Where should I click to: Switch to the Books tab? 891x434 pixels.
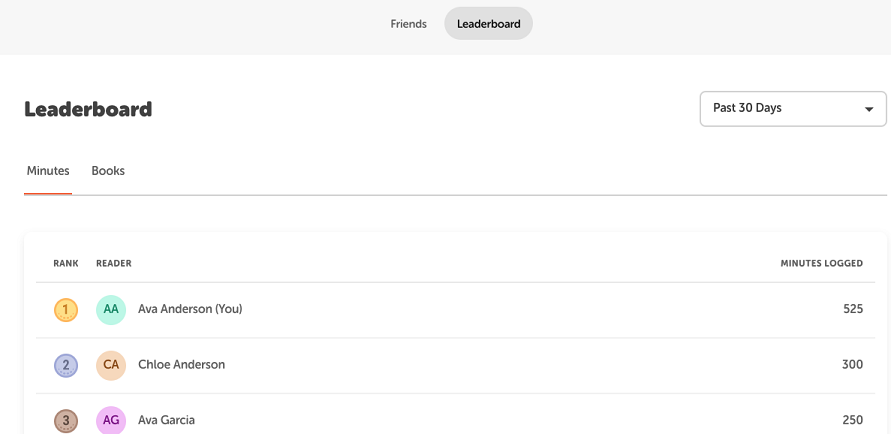point(108,171)
